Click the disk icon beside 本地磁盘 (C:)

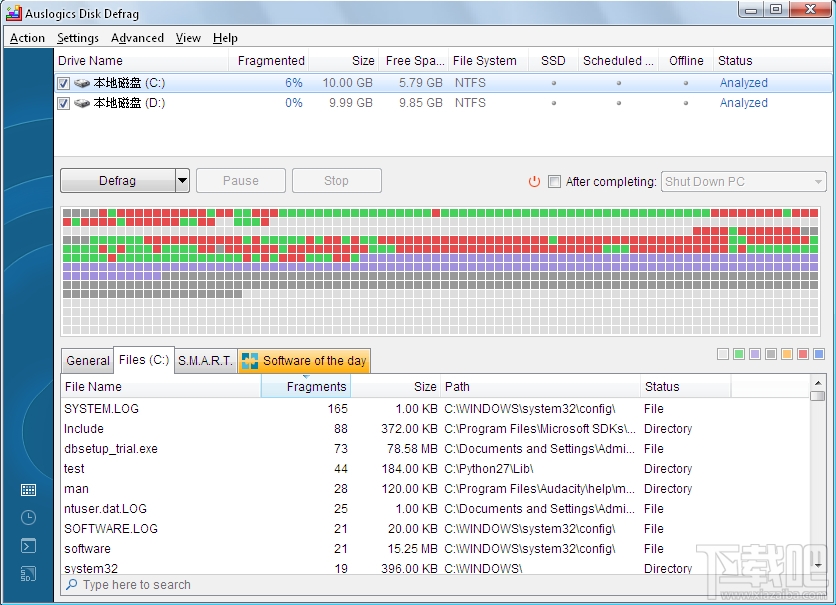80,83
